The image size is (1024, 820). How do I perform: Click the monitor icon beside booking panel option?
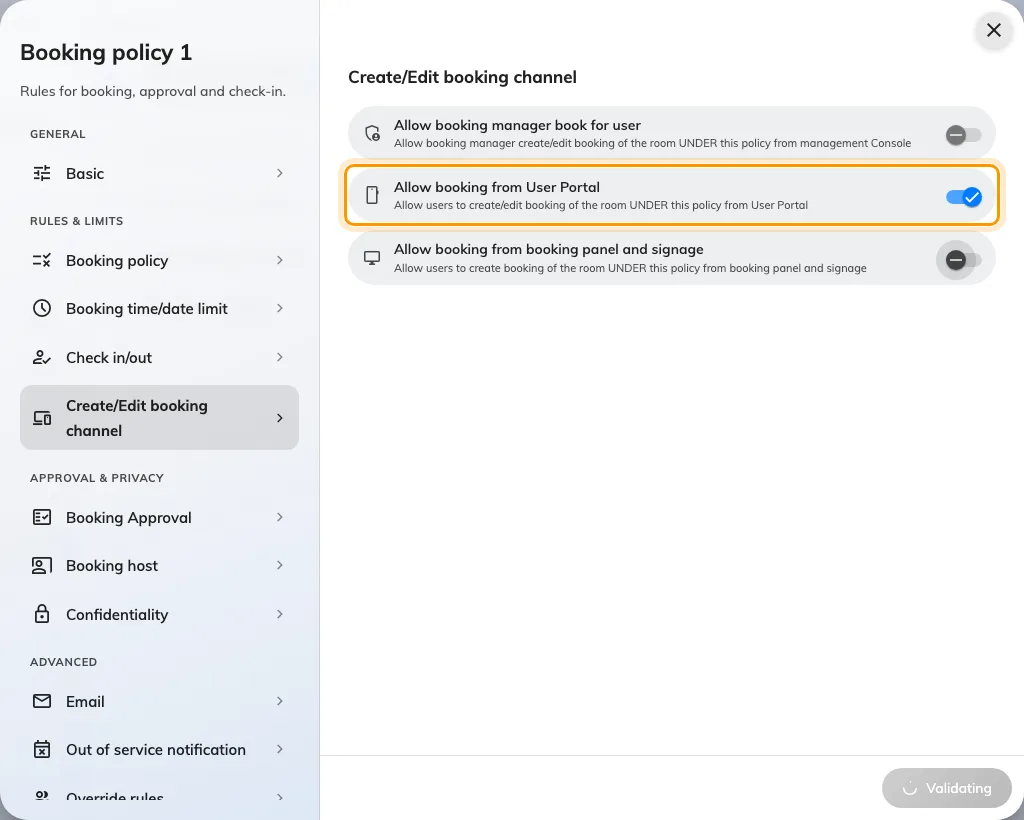(x=372, y=258)
